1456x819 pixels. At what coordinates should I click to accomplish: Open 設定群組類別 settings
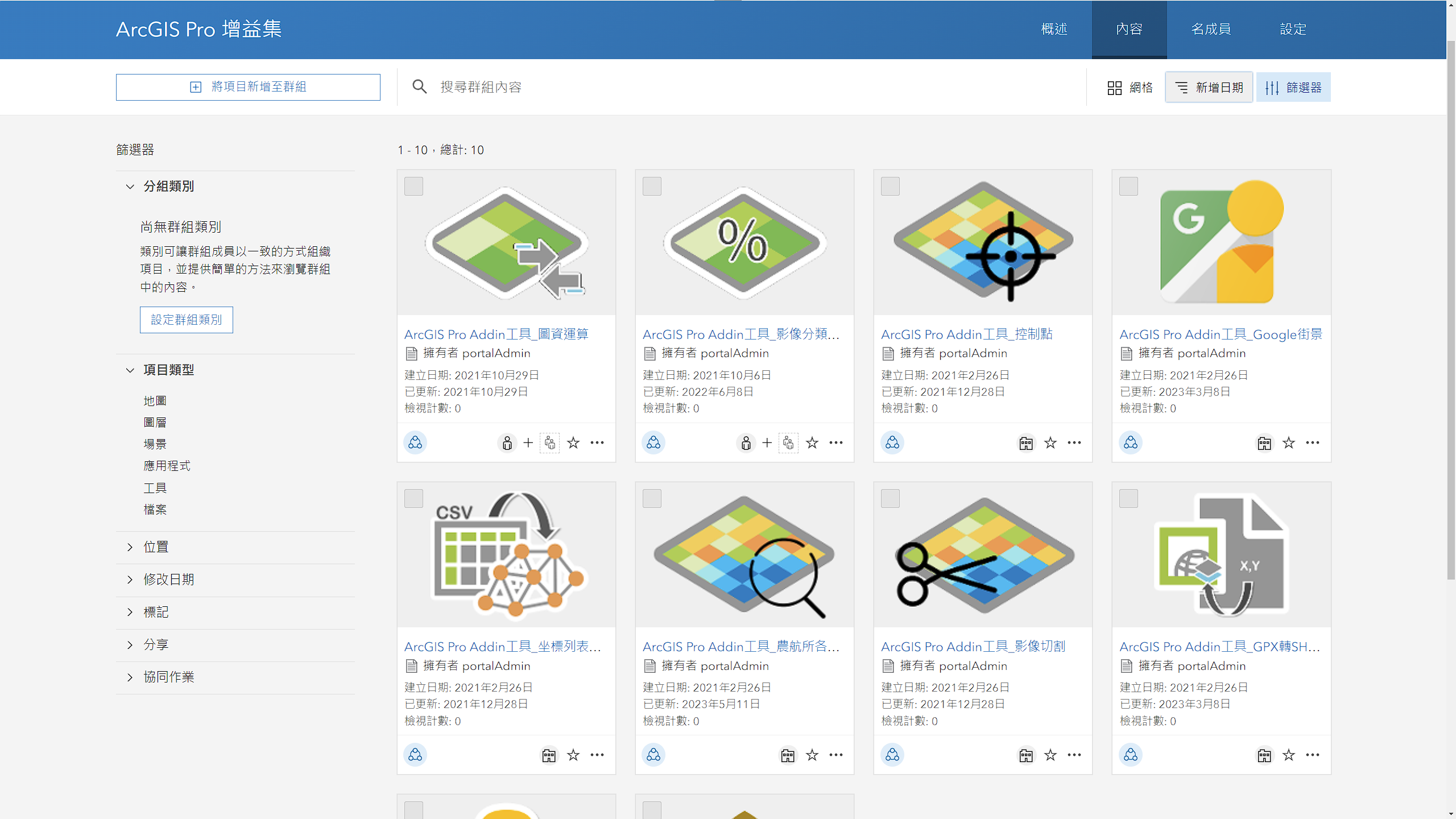[x=186, y=320]
